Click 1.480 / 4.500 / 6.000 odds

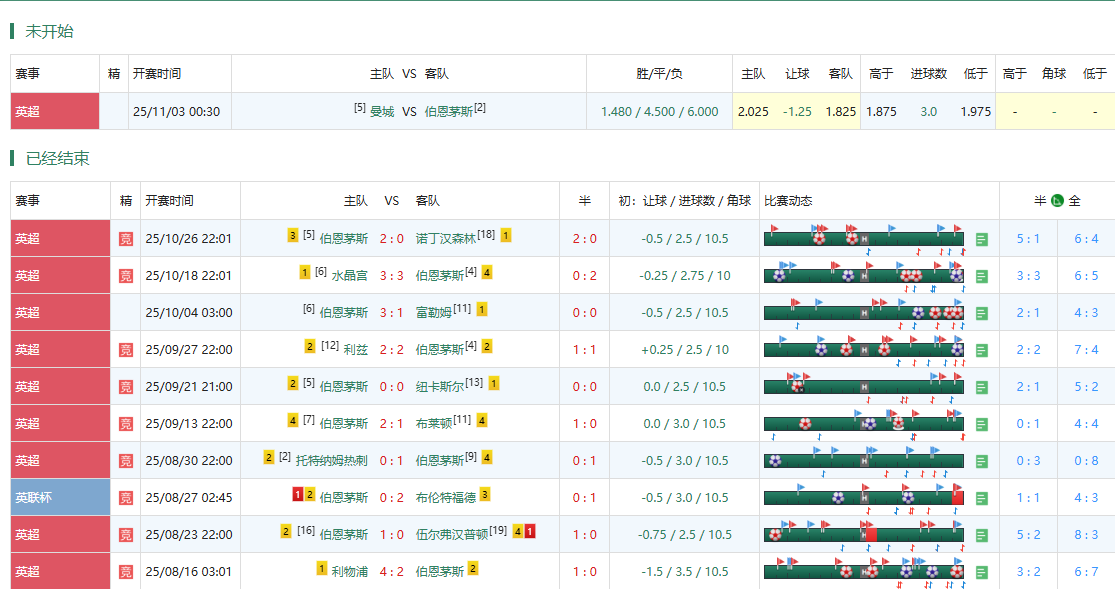[659, 112]
